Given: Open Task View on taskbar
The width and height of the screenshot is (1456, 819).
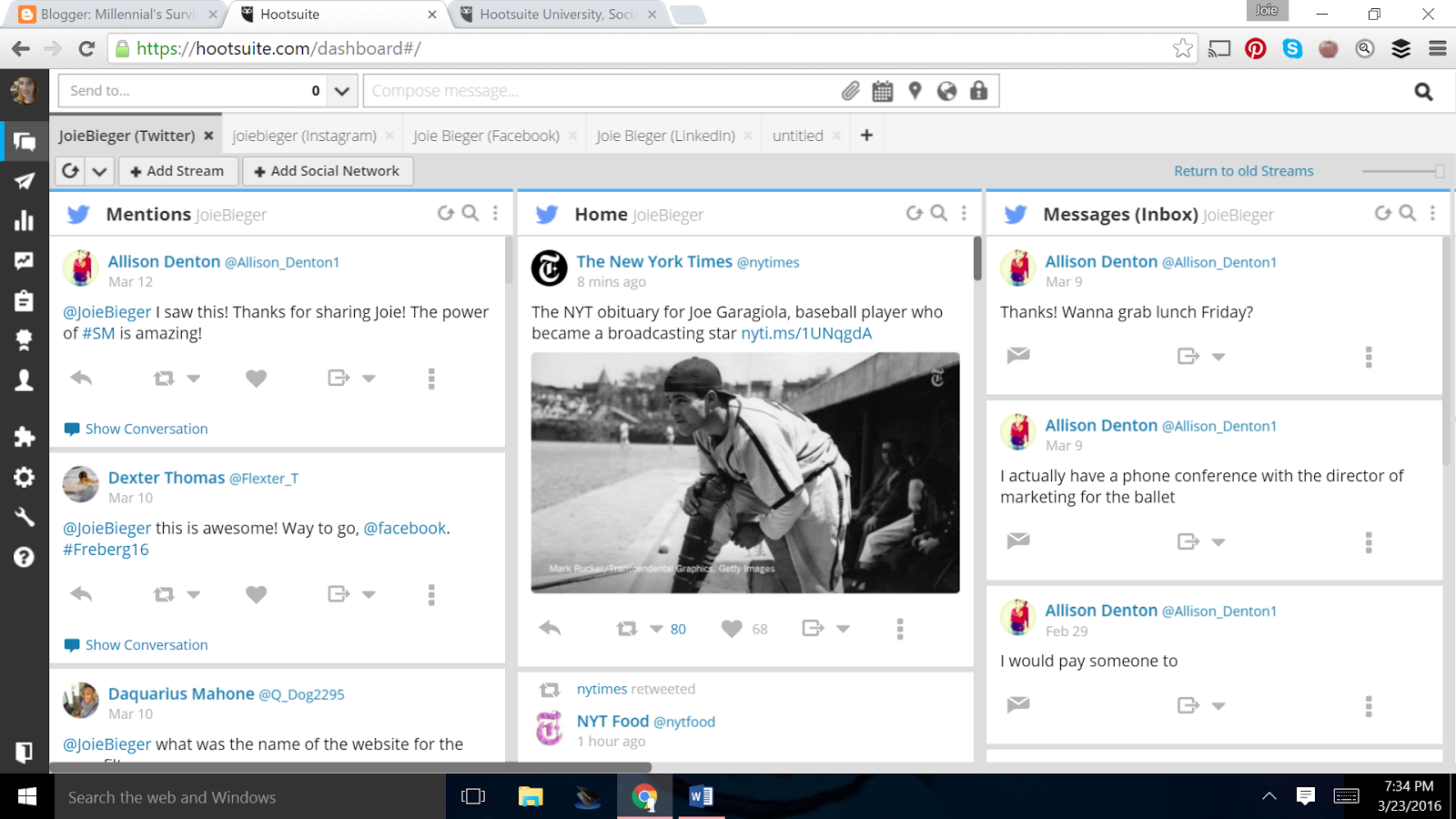Looking at the screenshot, I should [x=473, y=797].
